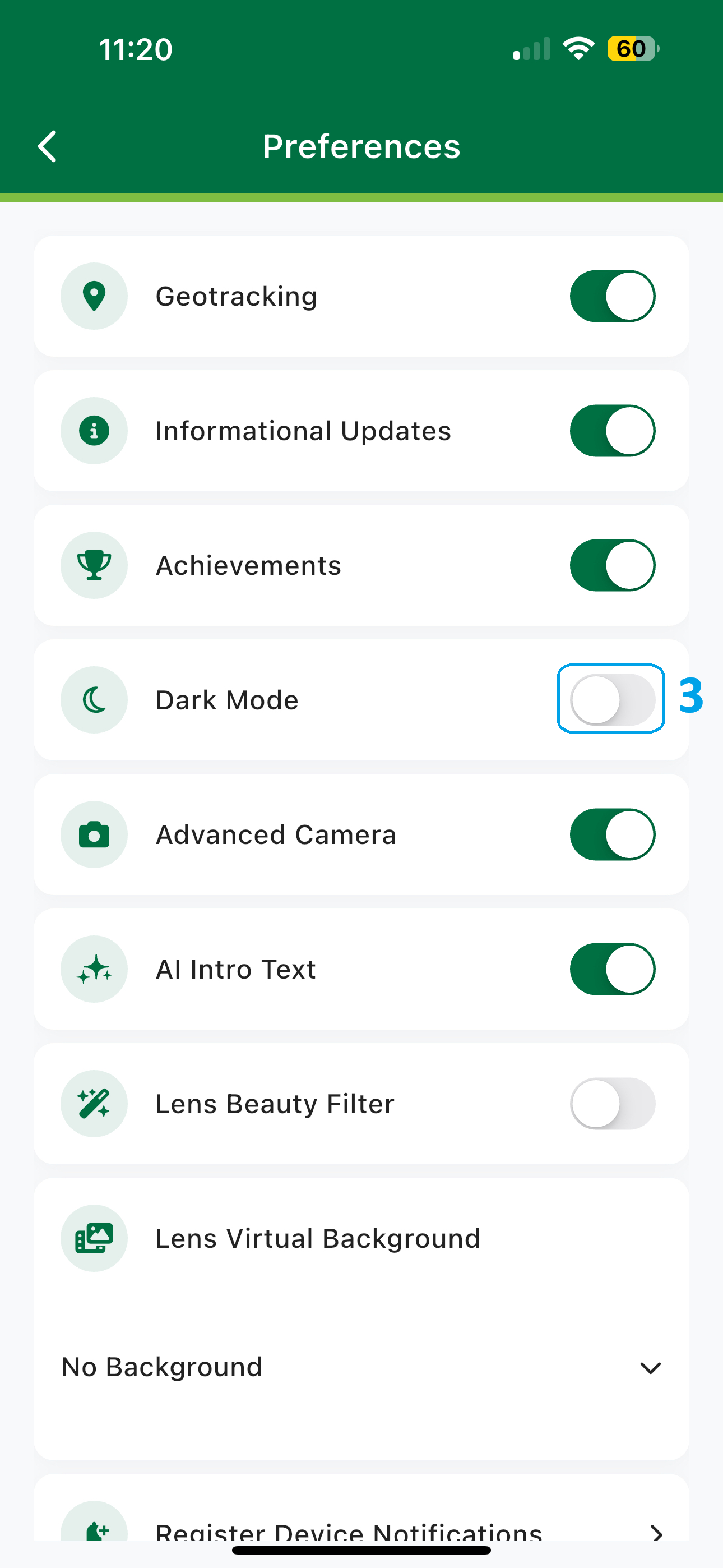
Task: Turn off Informational Updates switch
Action: [x=612, y=431]
